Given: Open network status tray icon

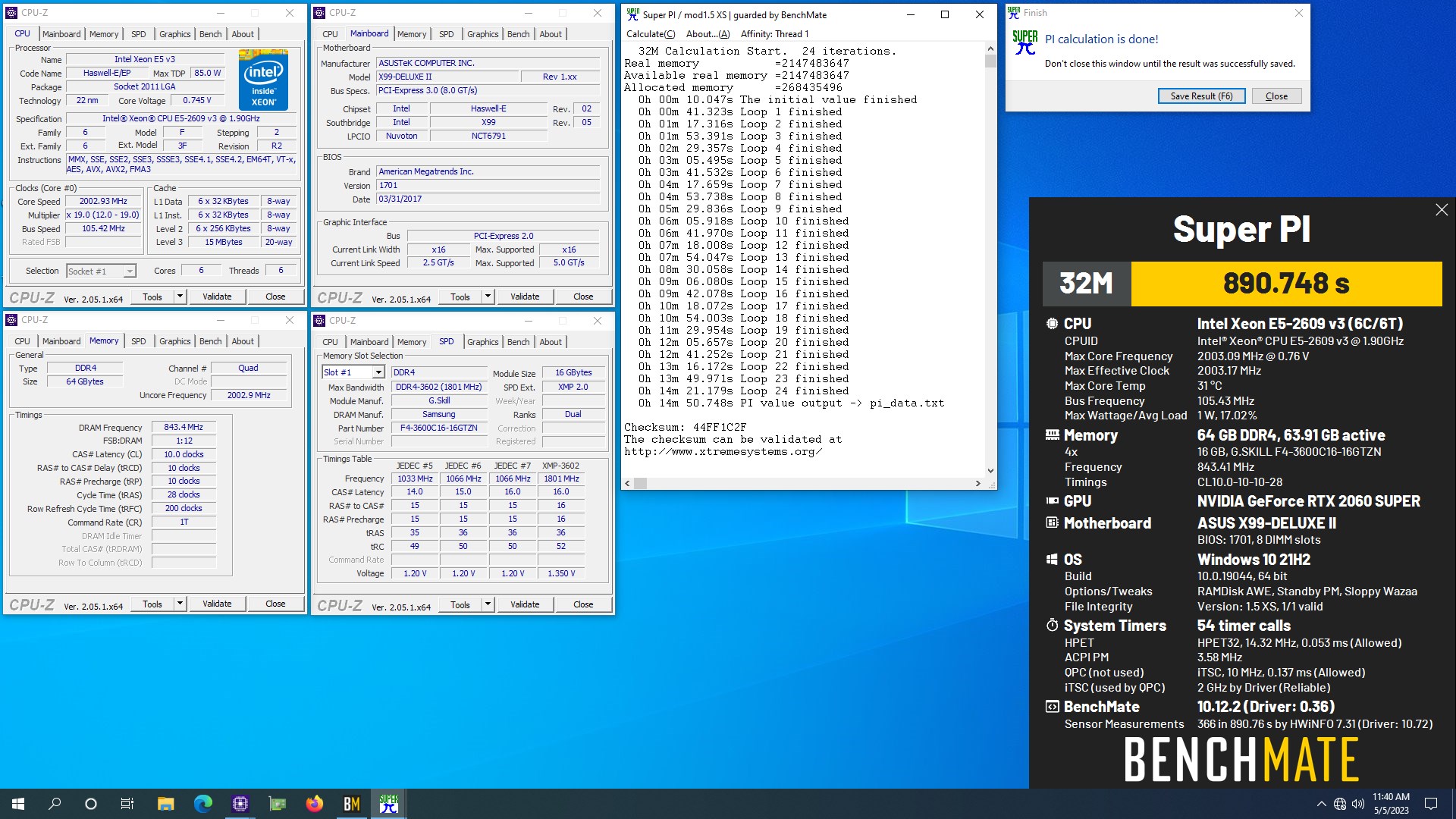Looking at the screenshot, I should (1340, 804).
